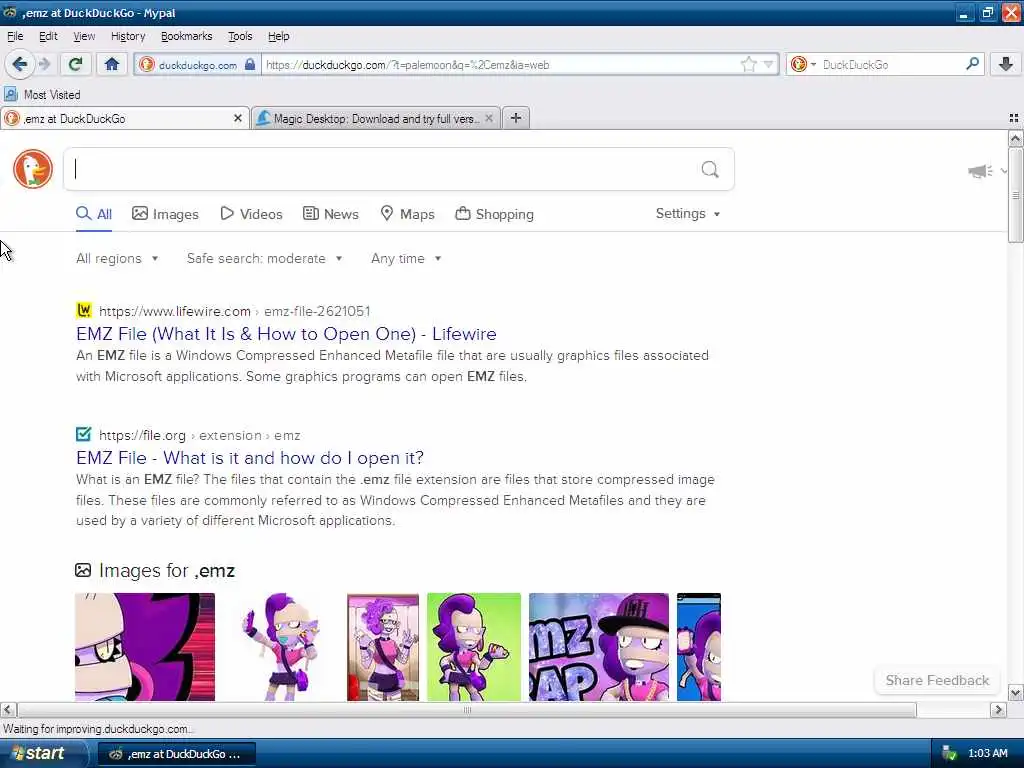Open the Home page icon
This screenshot has height=768, width=1024.
[x=112, y=64]
